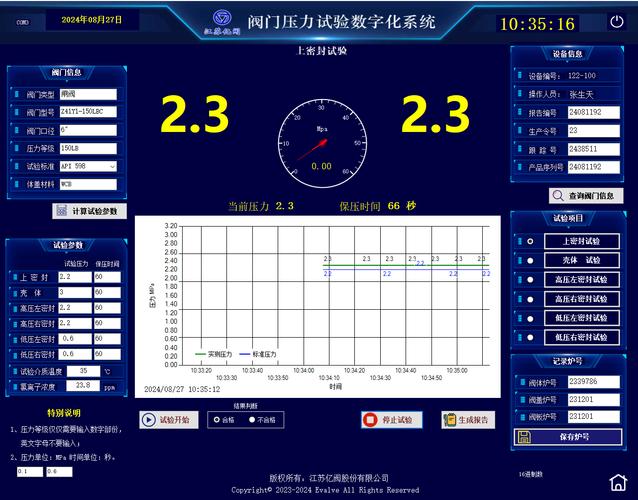Viewport: 638px width, 500px height.
Task: Click the 16进制数 label
Action: pyautogui.click(x=530, y=474)
